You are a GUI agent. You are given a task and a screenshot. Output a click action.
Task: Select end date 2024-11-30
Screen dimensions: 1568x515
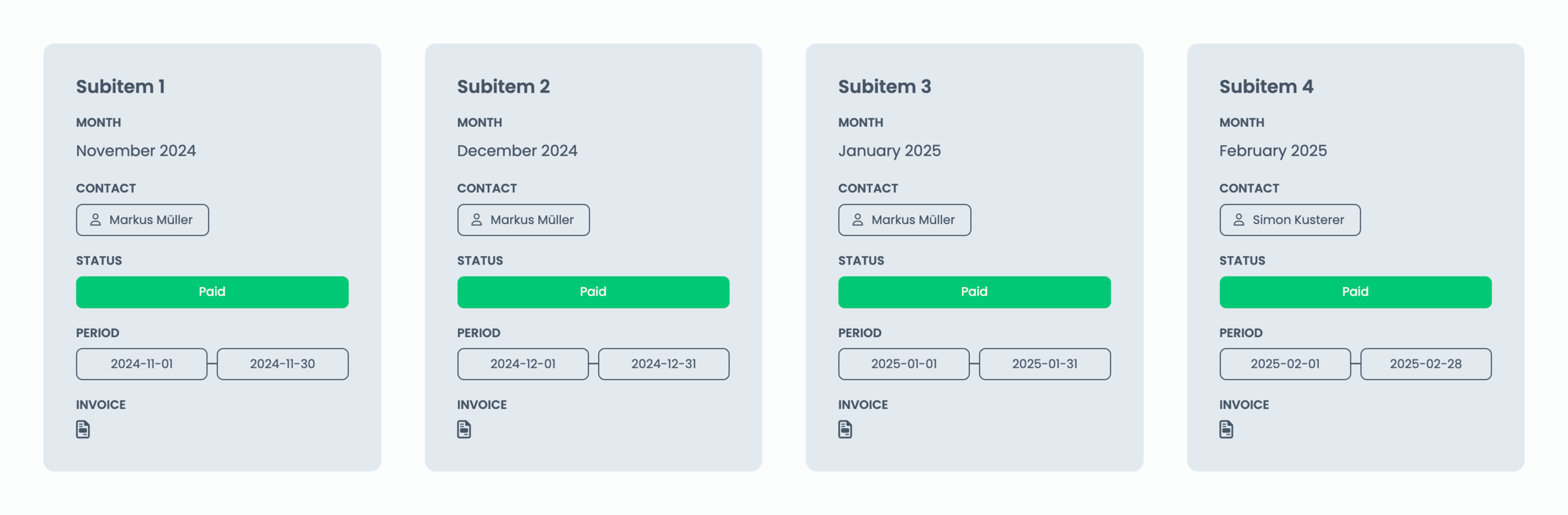pos(282,364)
